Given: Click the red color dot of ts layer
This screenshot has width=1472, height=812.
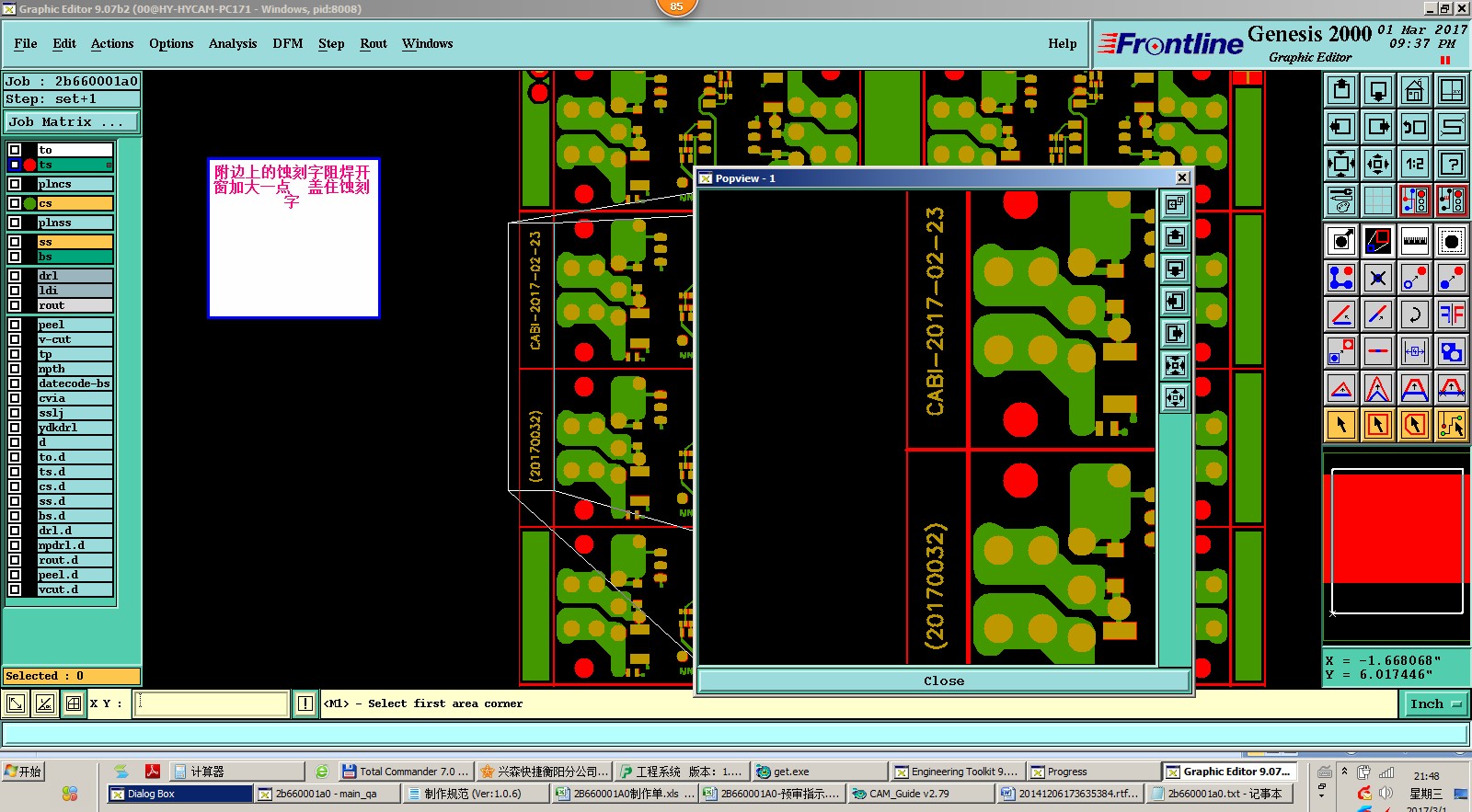Looking at the screenshot, I should point(29,165).
